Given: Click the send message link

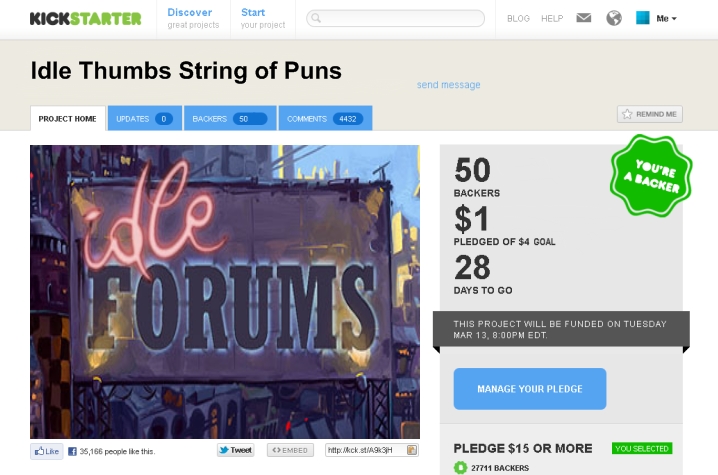Looking at the screenshot, I should (448, 85).
